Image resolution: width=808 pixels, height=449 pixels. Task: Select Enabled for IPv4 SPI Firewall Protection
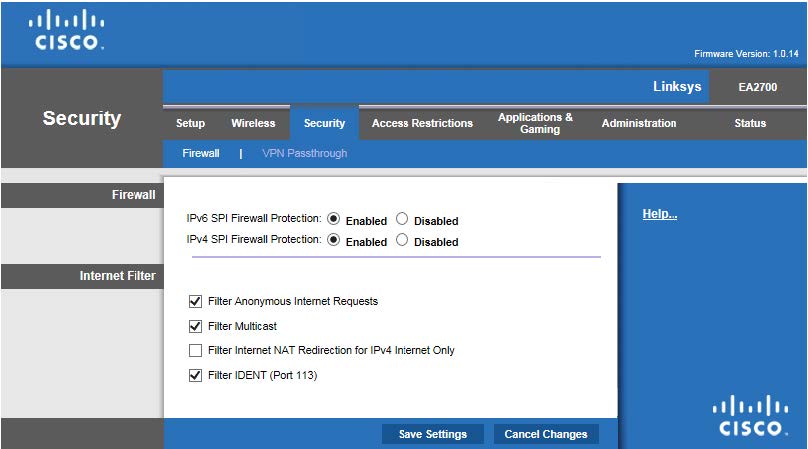point(333,240)
